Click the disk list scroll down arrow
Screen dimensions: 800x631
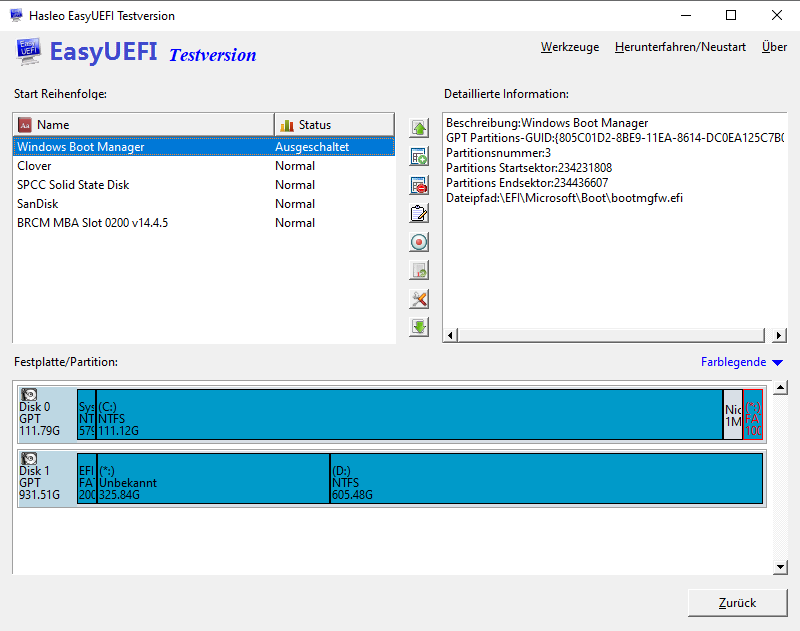click(x=780, y=567)
